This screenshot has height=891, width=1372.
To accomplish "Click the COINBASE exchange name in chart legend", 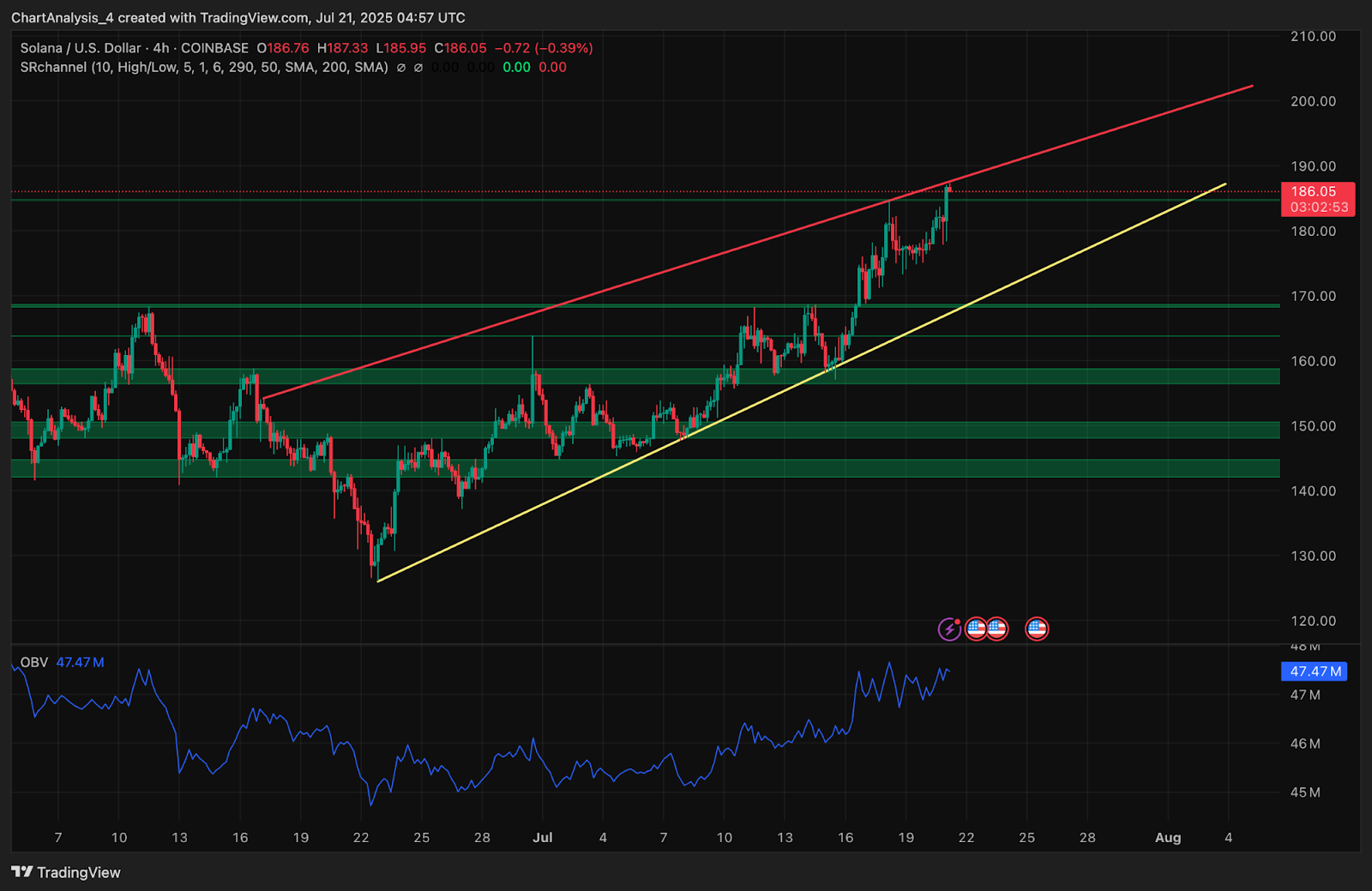I will (x=214, y=48).
